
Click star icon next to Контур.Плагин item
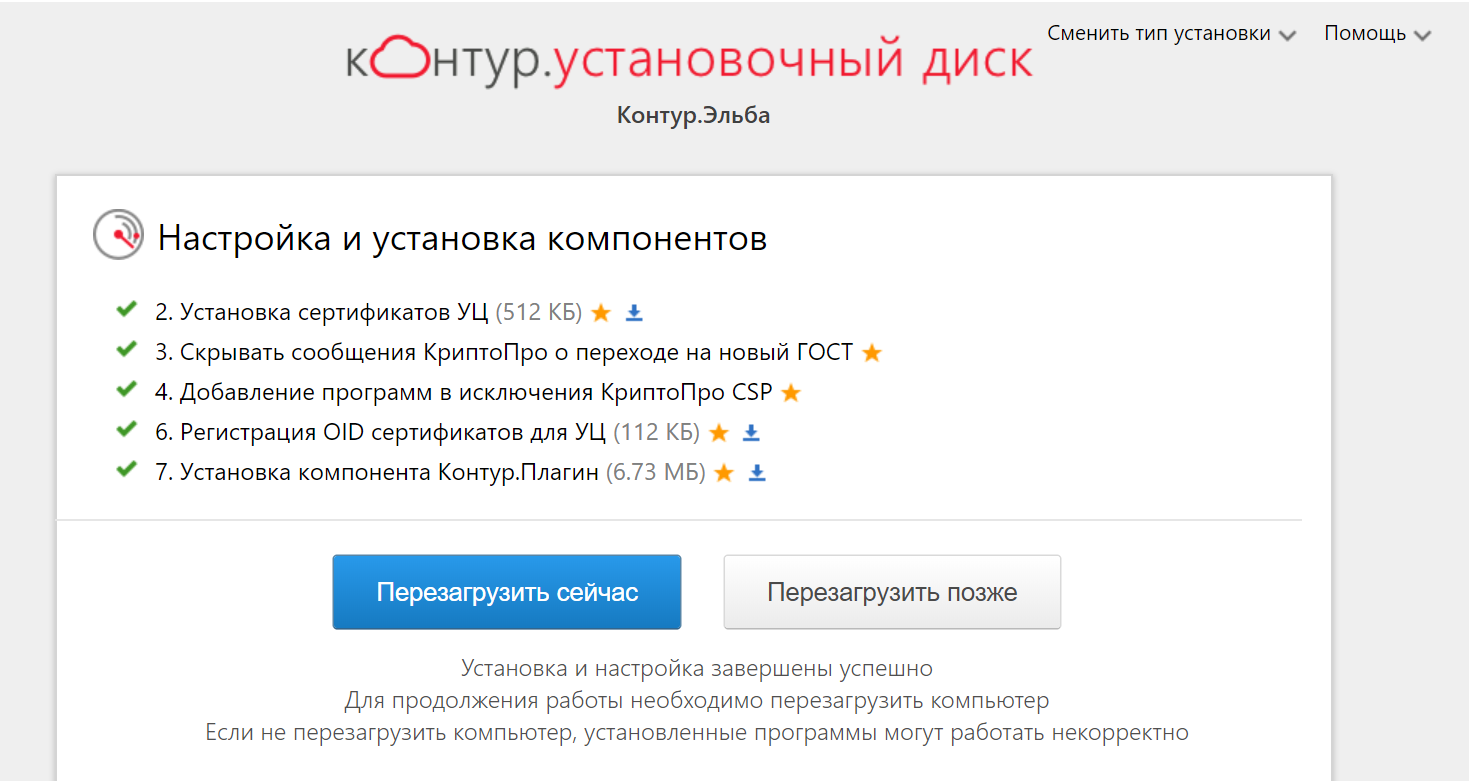[x=724, y=473]
